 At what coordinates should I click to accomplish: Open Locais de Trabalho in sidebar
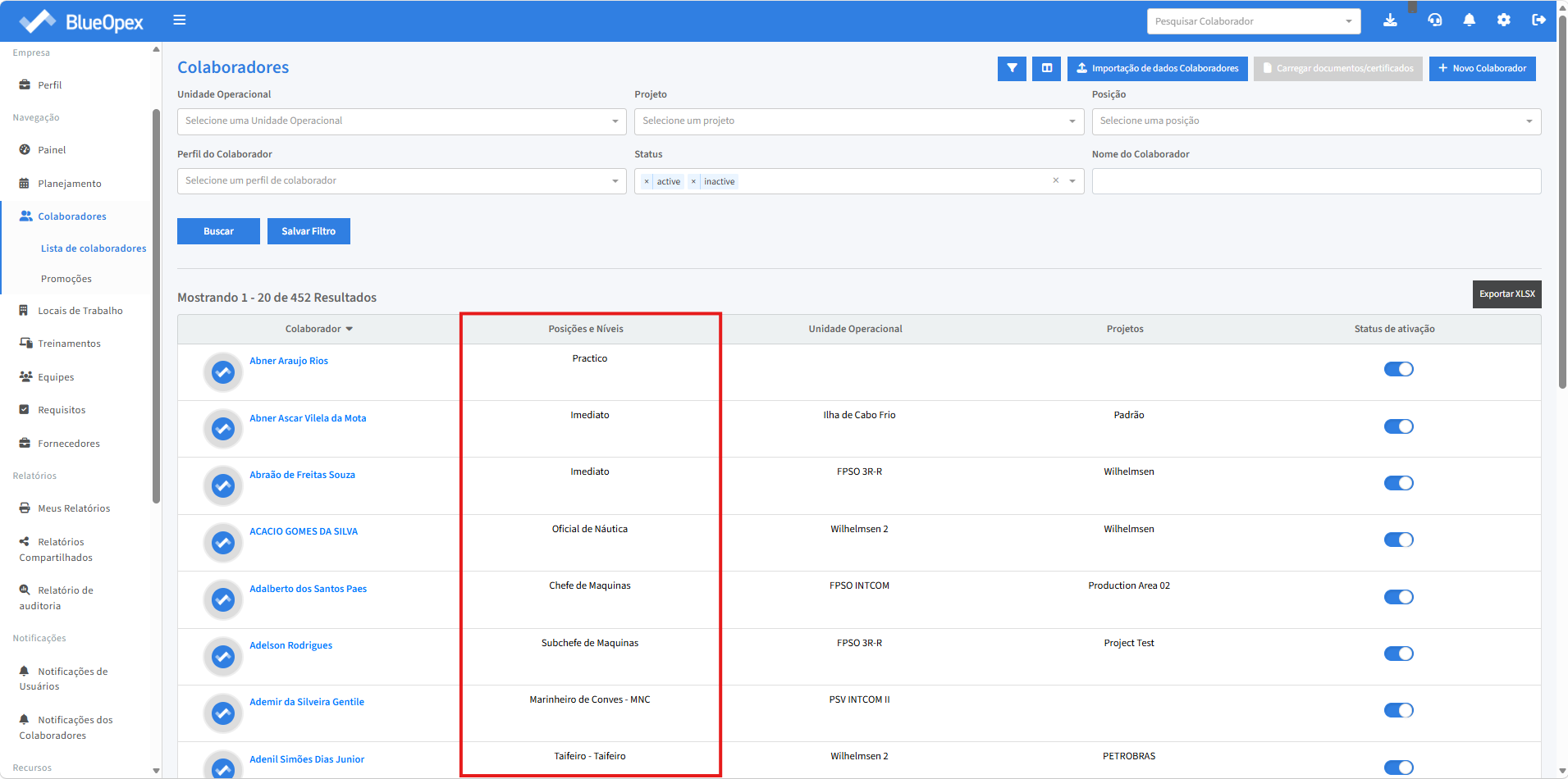80,311
